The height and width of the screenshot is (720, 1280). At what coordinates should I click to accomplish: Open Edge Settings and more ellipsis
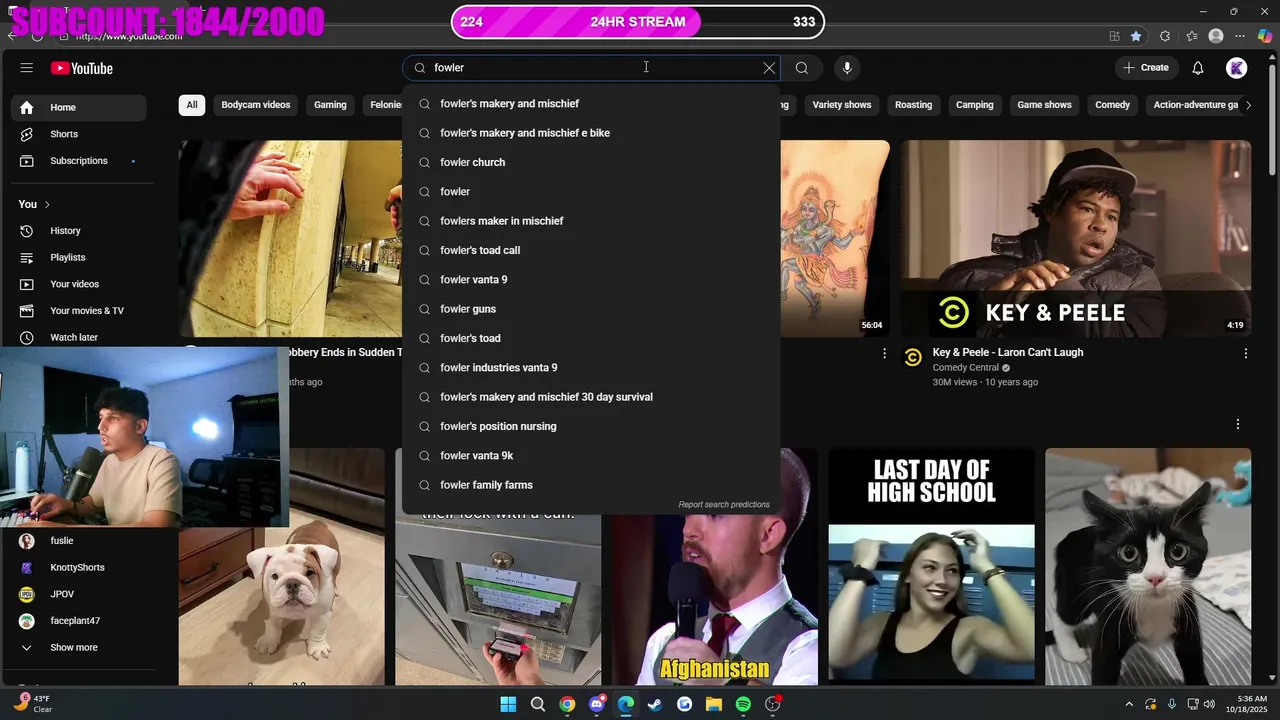tap(1241, 36)
